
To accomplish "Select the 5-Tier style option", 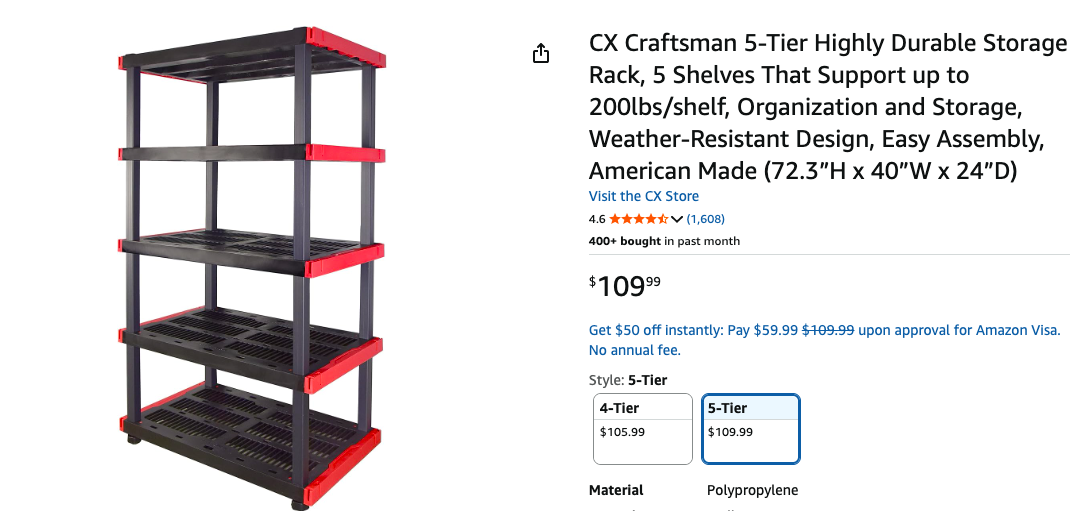I will click(750, 428).
